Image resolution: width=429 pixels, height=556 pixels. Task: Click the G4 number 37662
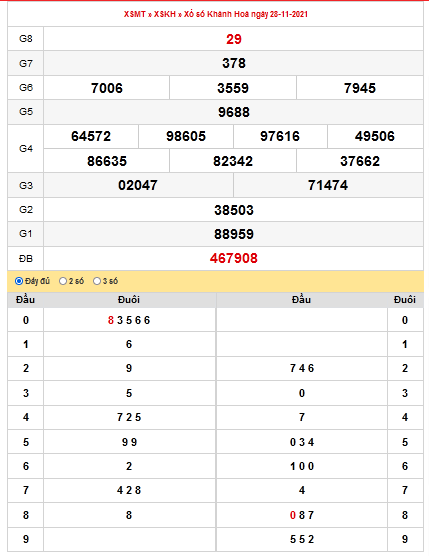(x=360, y=161)
